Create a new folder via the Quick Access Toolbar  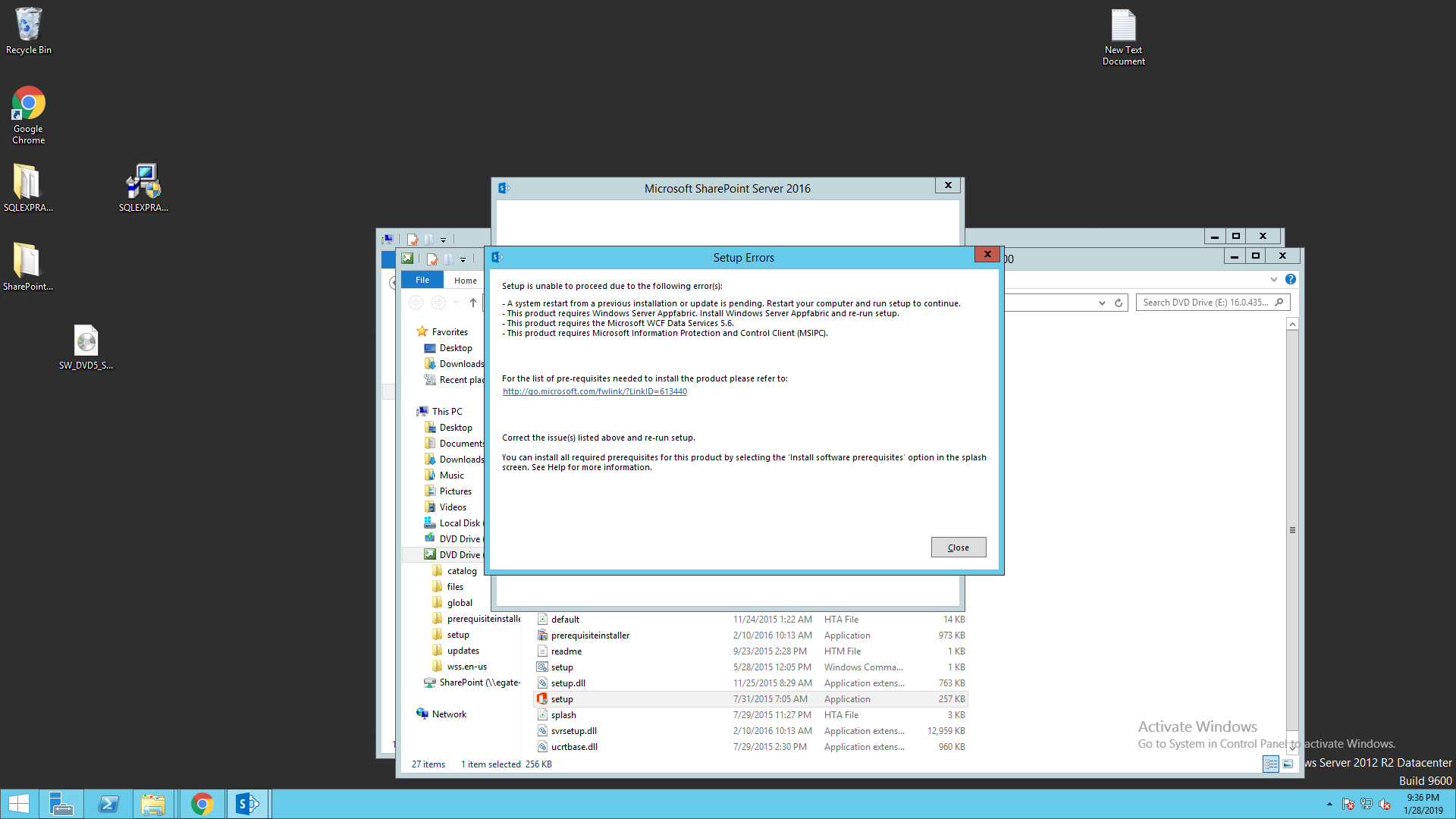click(449, 259)
